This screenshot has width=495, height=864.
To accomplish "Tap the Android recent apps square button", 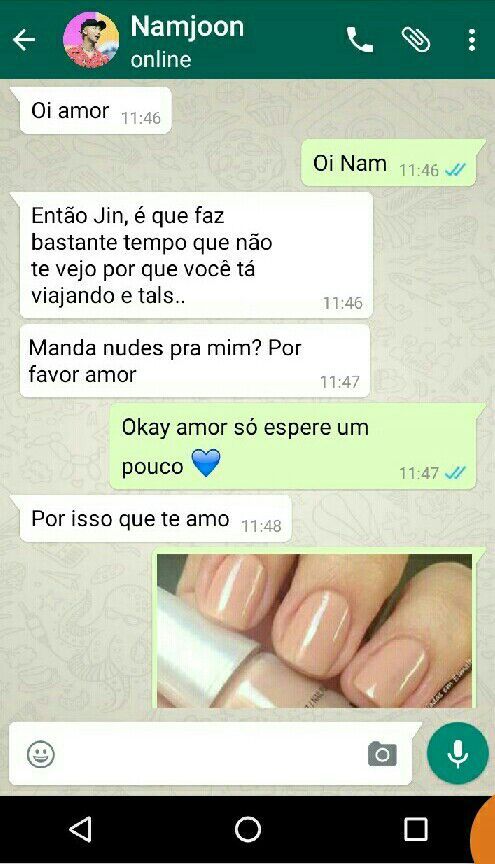I will click(x=416, y=829).
